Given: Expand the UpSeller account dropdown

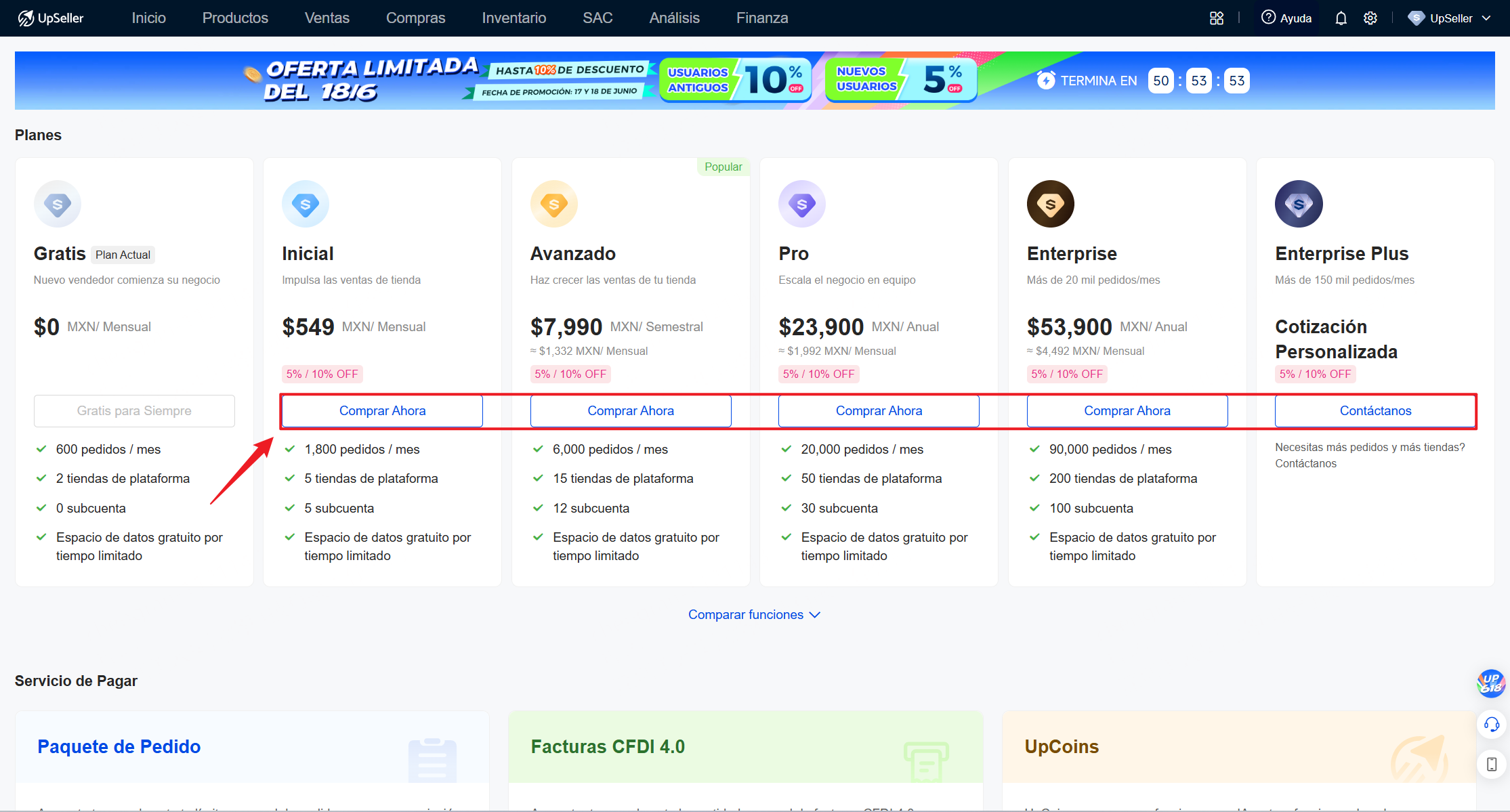Looking at the screenshot, I should [1449, 18].
